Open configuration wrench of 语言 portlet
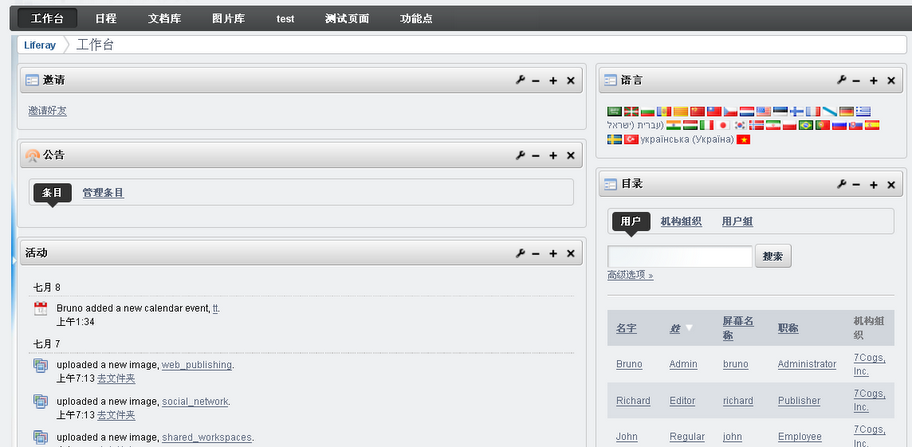Image resolution: width=912 pixels, height=447 pixels. (x=841, y=80)
